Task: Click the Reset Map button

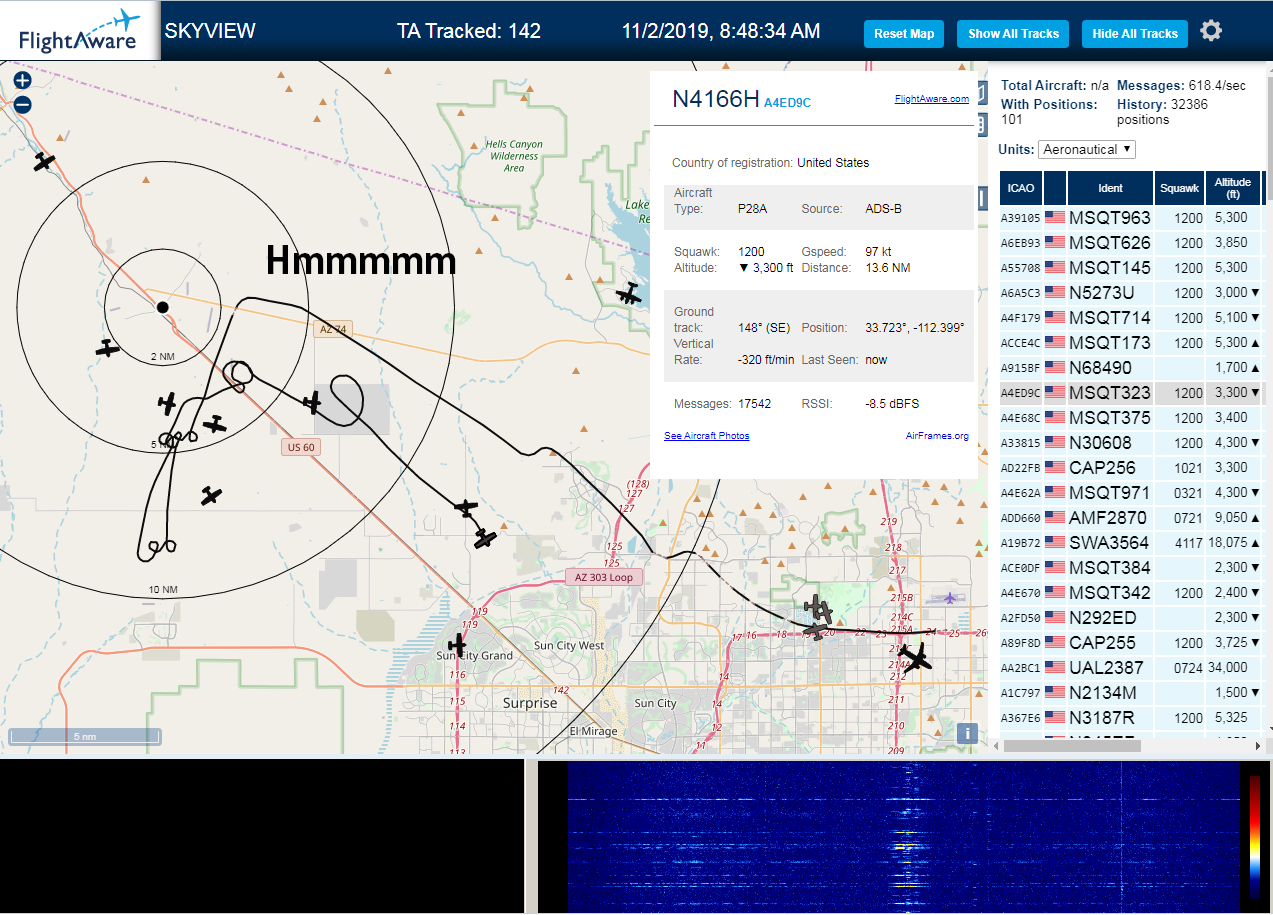Action: tap(904, 34)
